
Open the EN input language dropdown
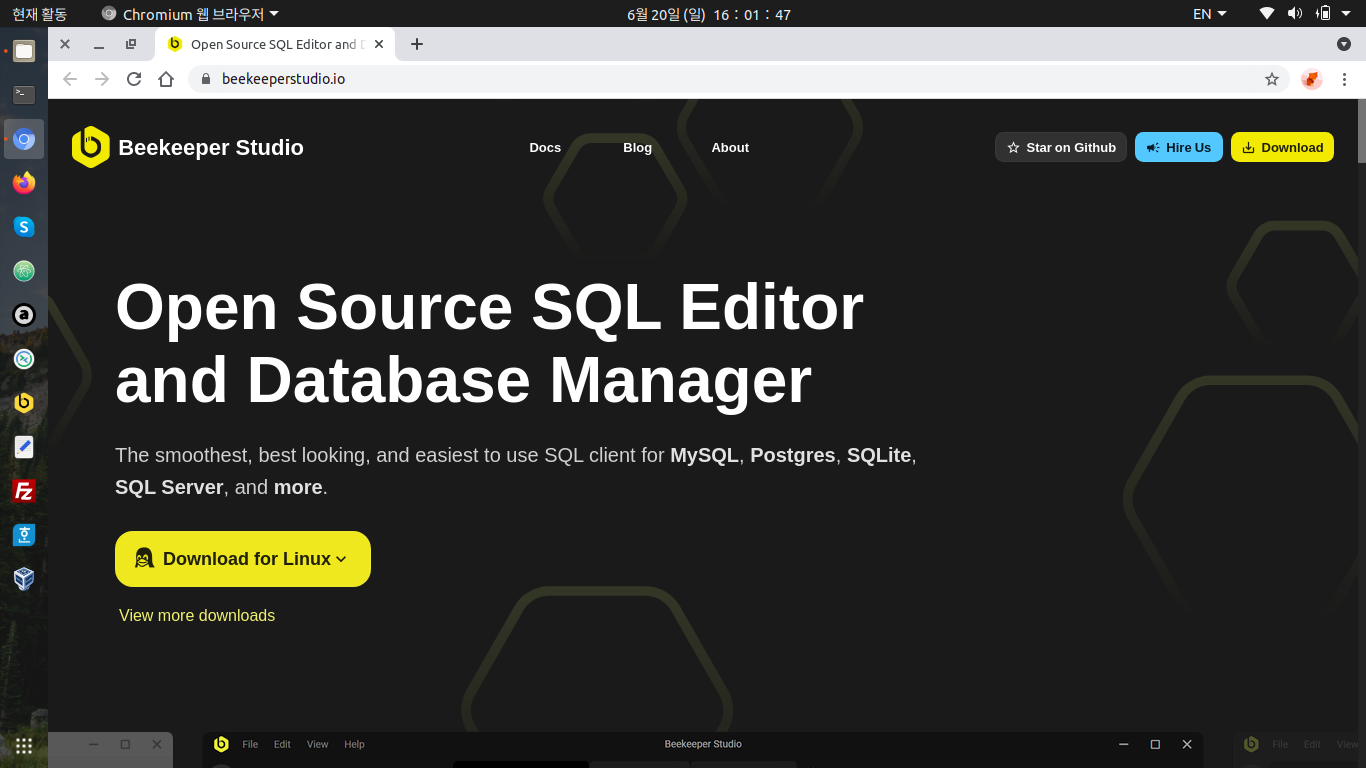pyautogui.click(x=1209, y=14)
